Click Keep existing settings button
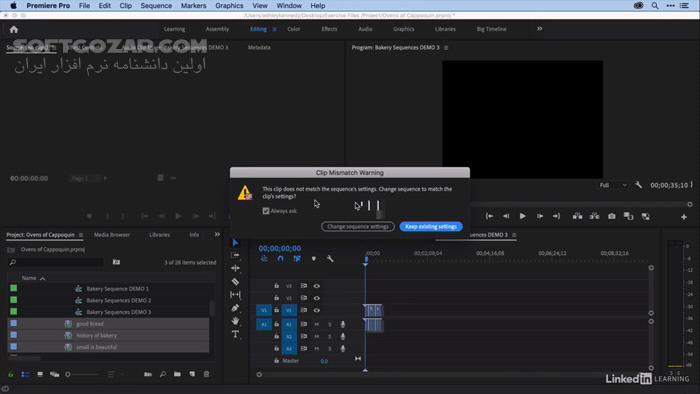Viewport: 700px width, 394px height. click(x=431, y=227)
